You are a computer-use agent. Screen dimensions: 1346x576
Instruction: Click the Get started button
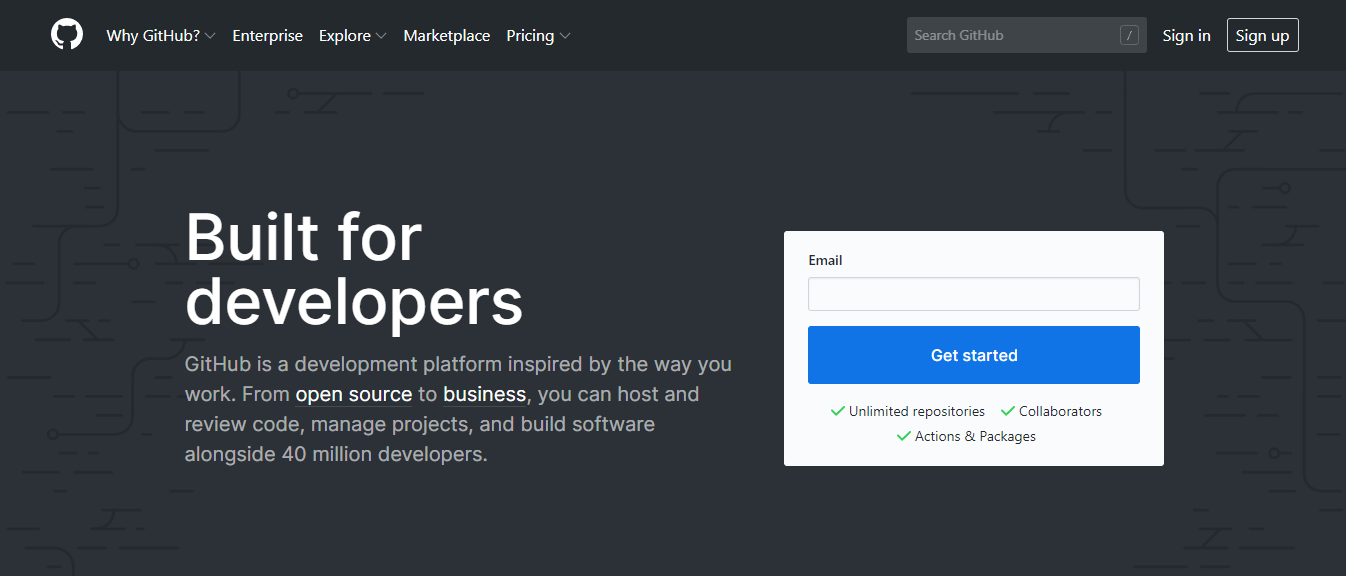tap(973, 355)
